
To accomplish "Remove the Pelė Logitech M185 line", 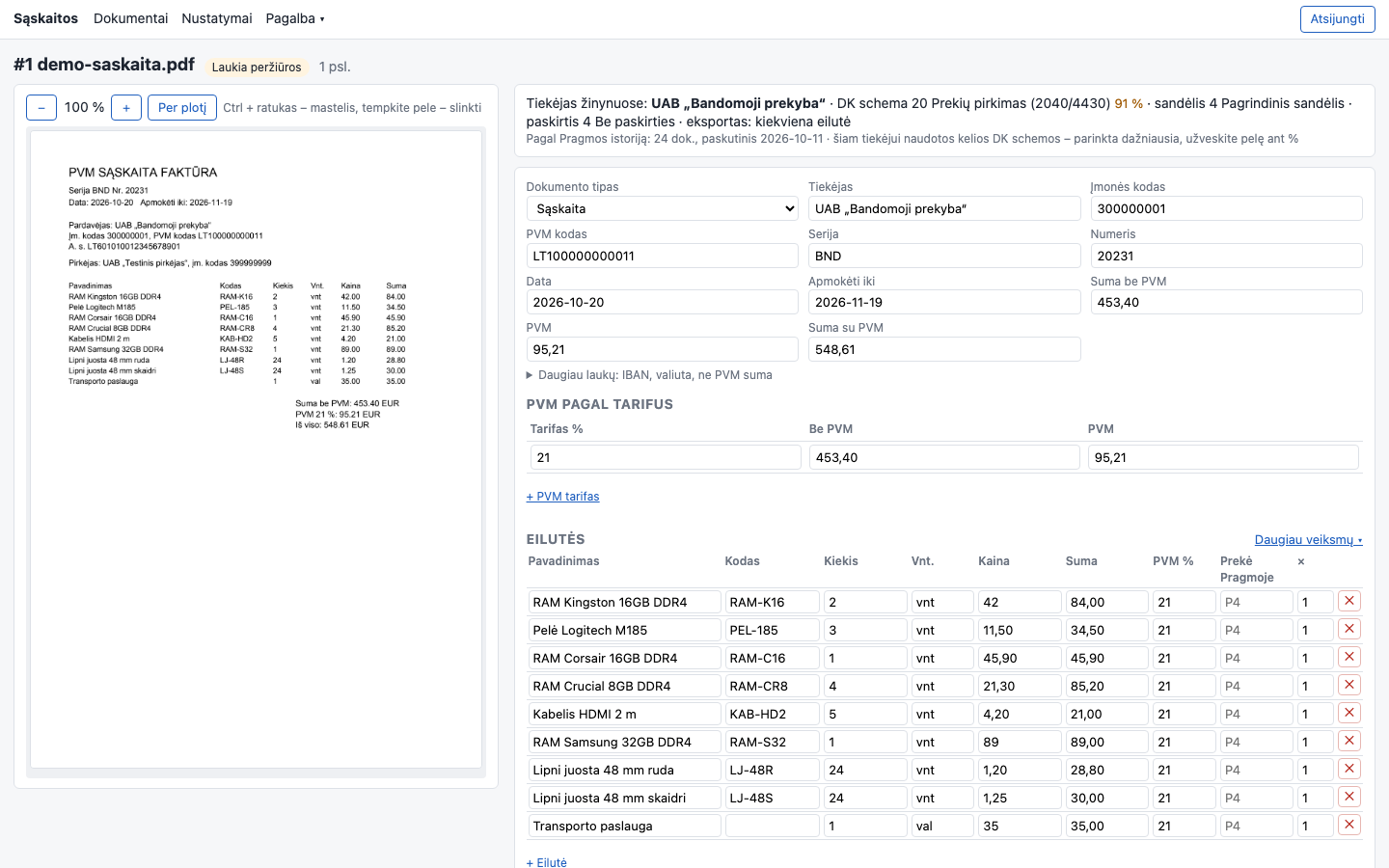I will [1349, 629].
